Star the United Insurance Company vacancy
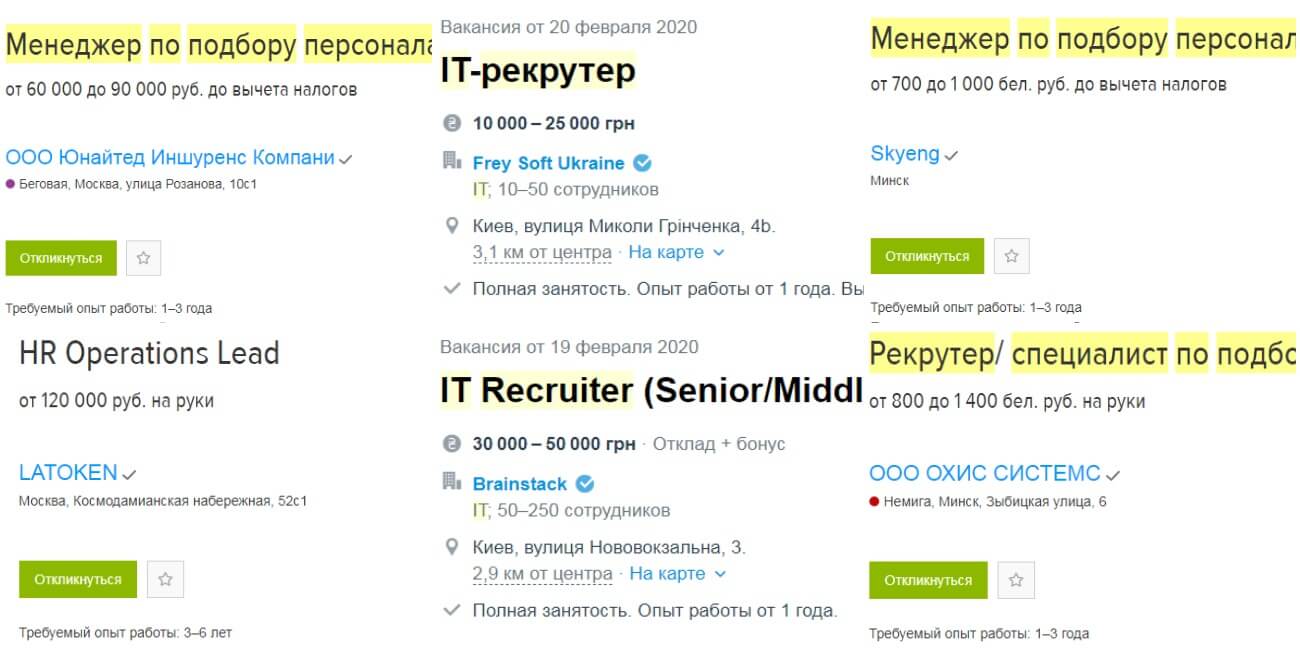Image resolution: width=1300 pixels, height=650 pixels. click(143, 258)
